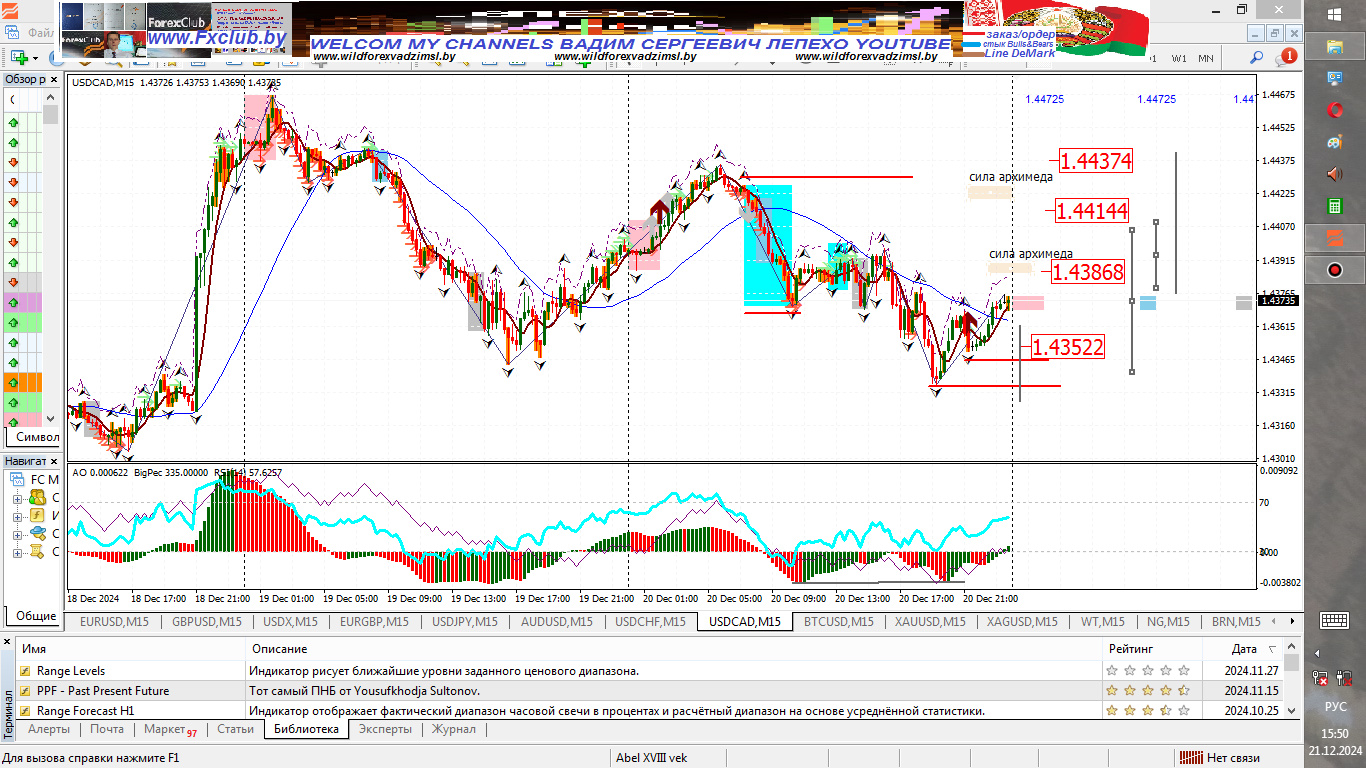
Task: Close the Market Watch panel
Action: point(55,79)
